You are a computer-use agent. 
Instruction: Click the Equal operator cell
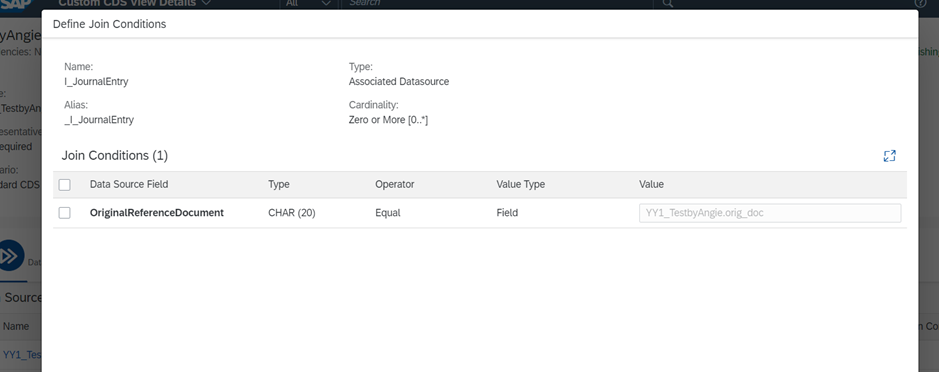387,213
